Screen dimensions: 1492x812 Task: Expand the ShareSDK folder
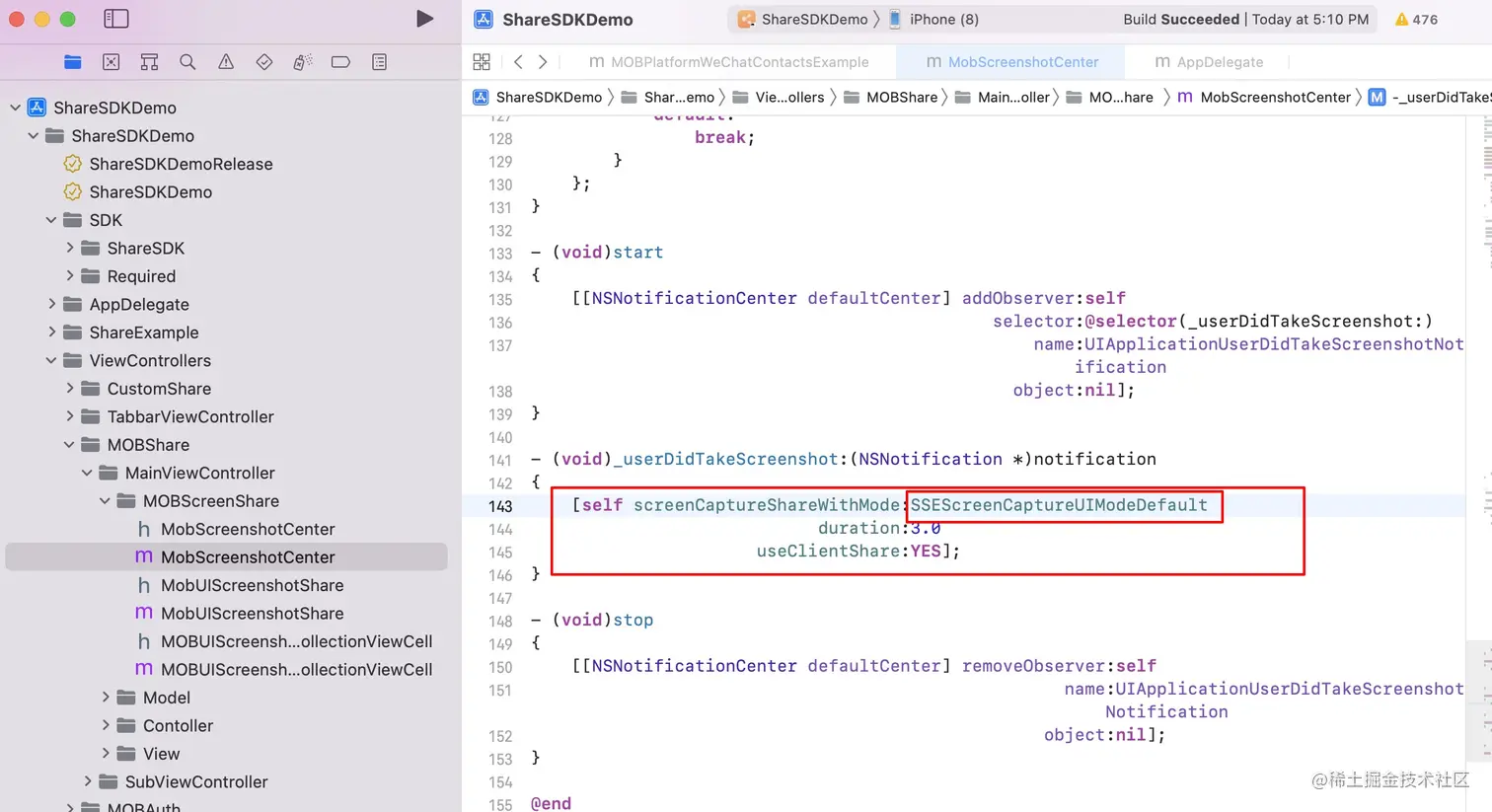[69, 248]
